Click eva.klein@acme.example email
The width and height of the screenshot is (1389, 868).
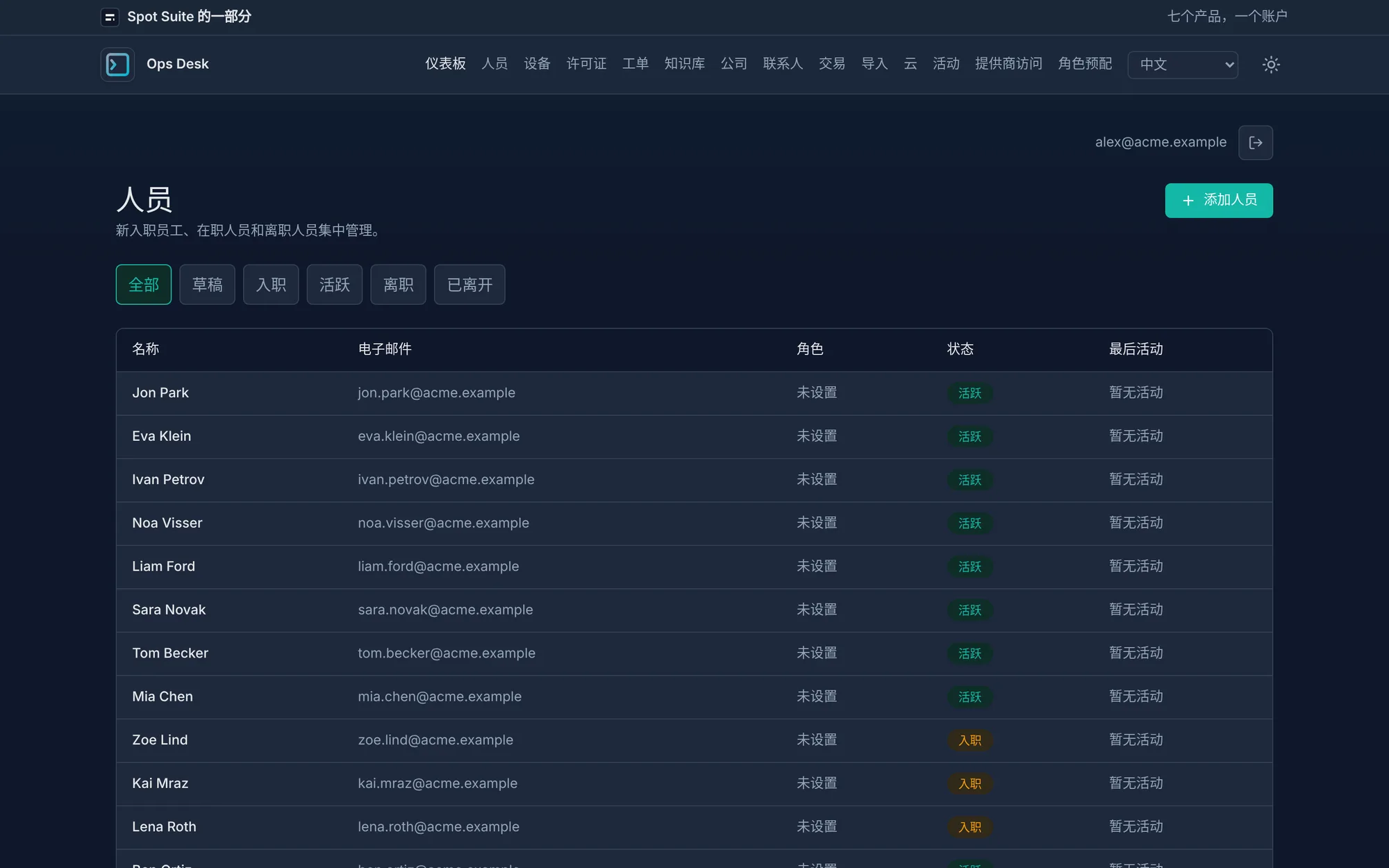tap(439, 437)
